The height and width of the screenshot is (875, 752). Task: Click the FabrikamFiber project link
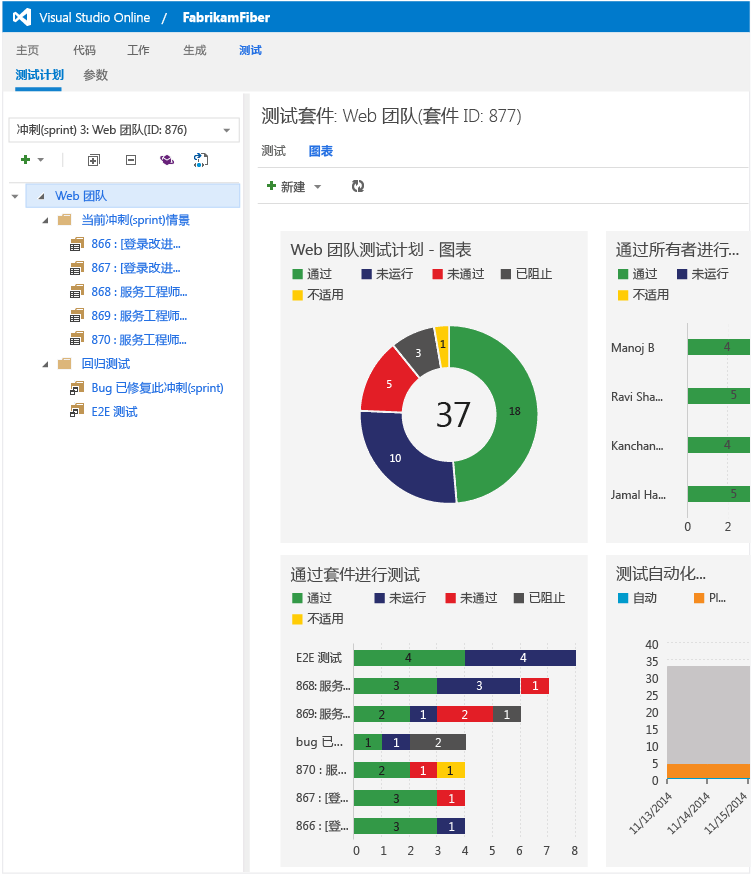point(226,17)
